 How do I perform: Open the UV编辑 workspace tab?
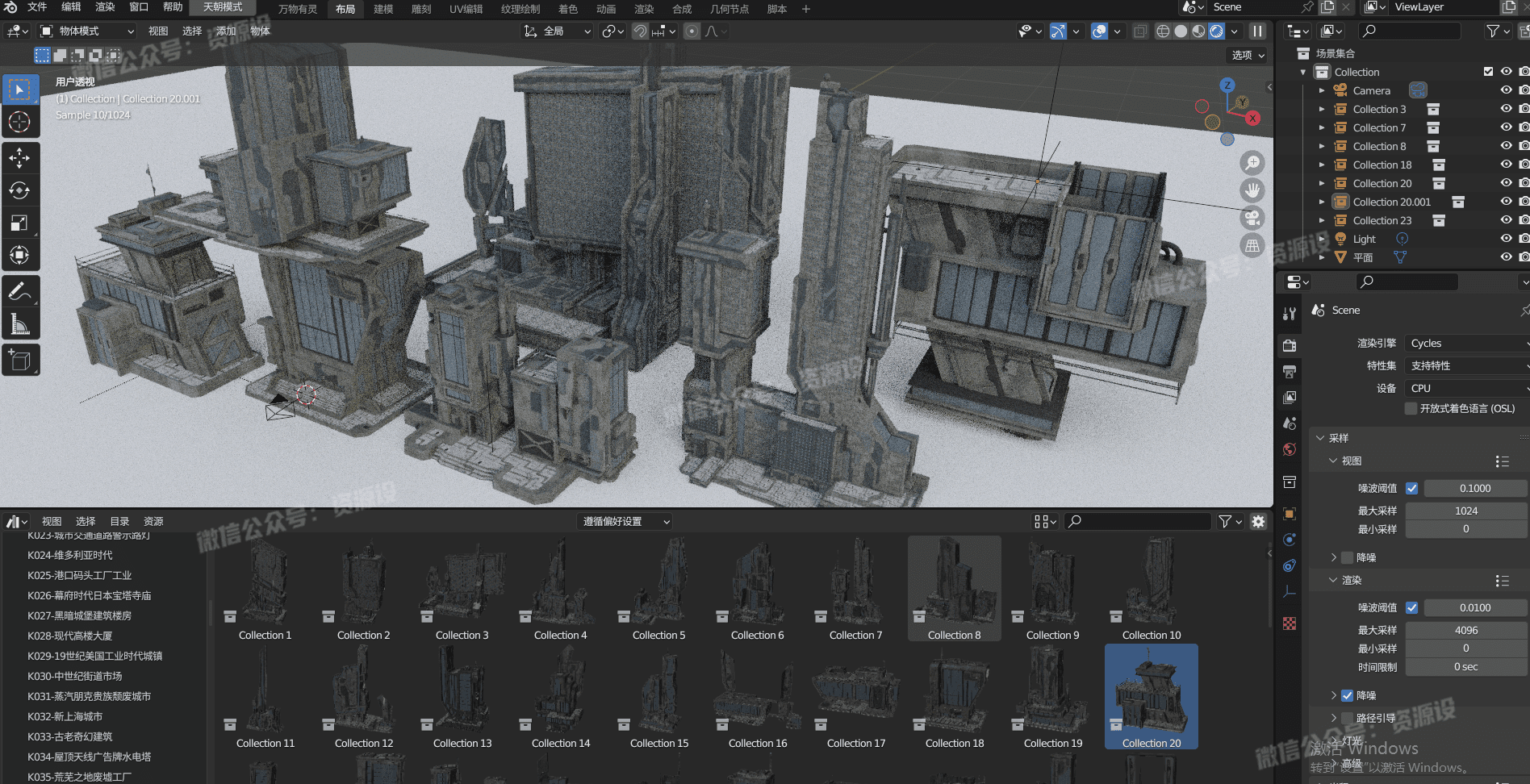pos(466,9)
